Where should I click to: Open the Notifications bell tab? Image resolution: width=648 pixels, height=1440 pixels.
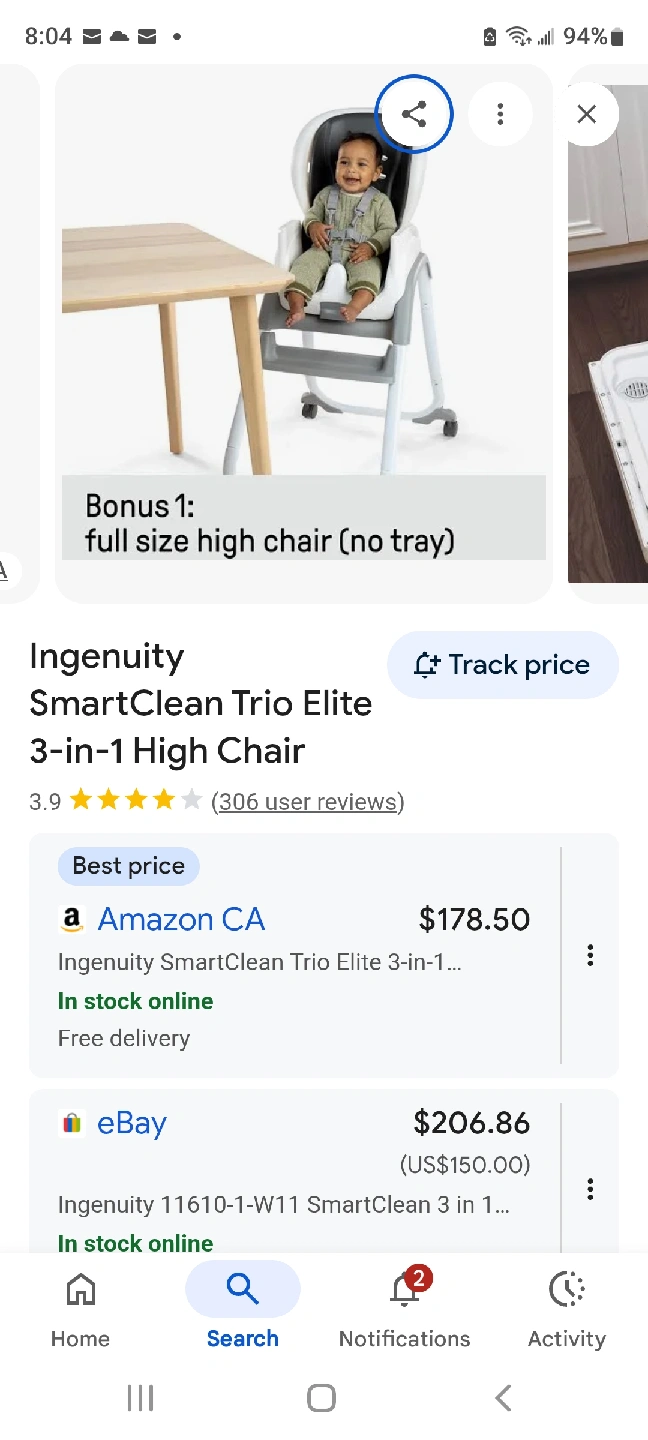(404, 1306)
